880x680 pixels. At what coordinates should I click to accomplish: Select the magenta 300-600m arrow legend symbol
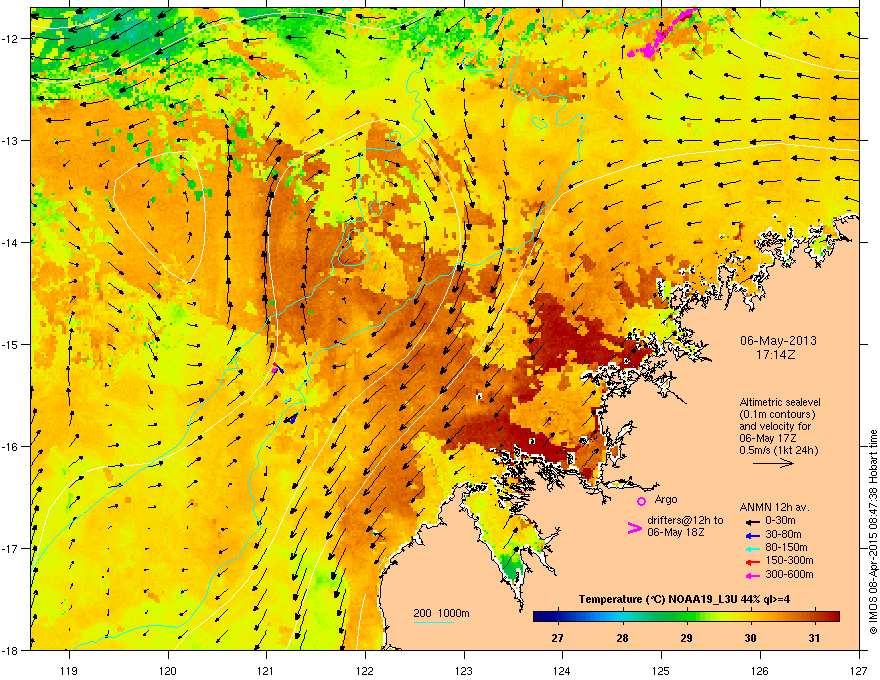(753, 575)
